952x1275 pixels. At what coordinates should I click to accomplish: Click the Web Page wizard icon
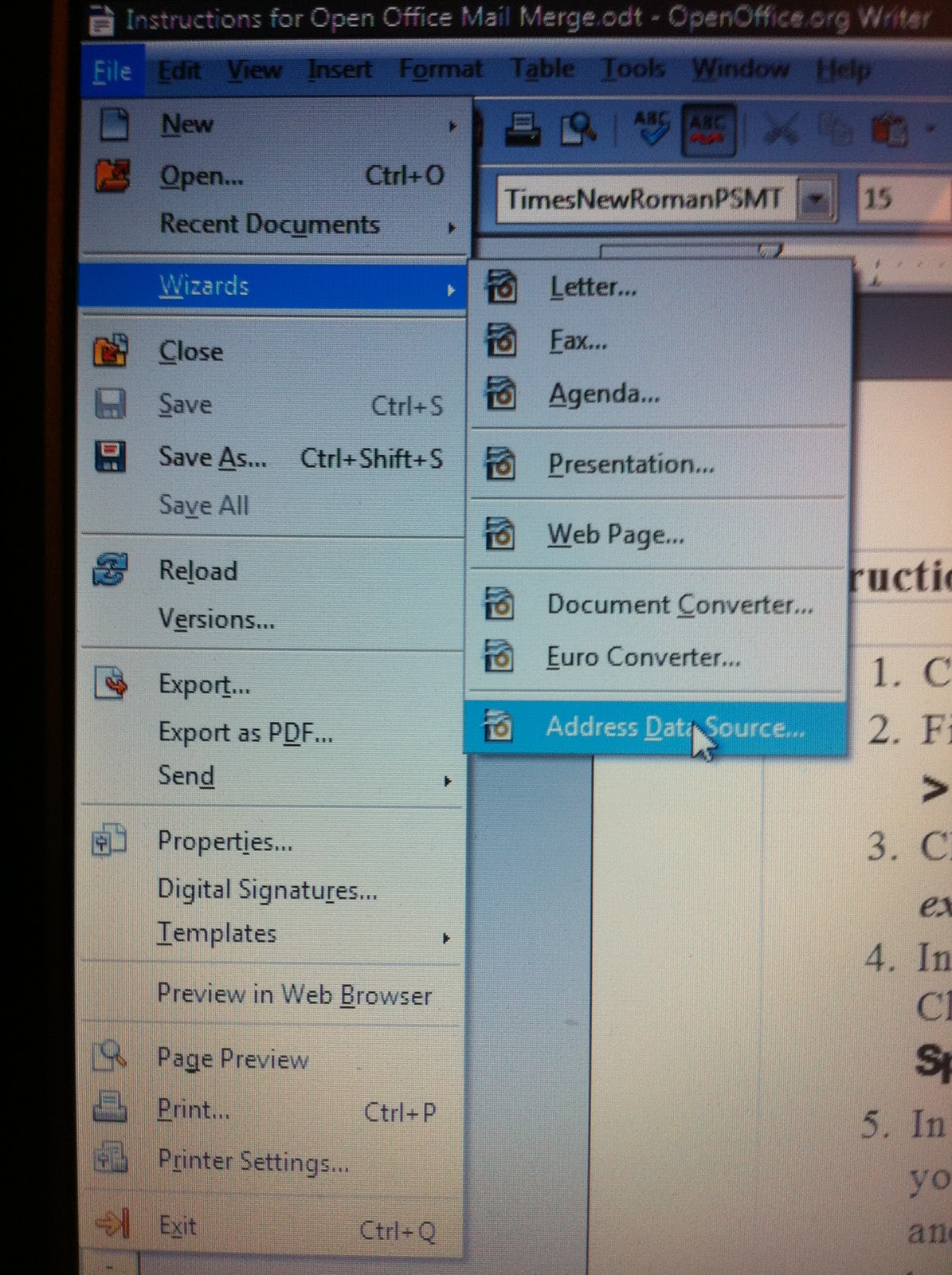click(500, 534)
